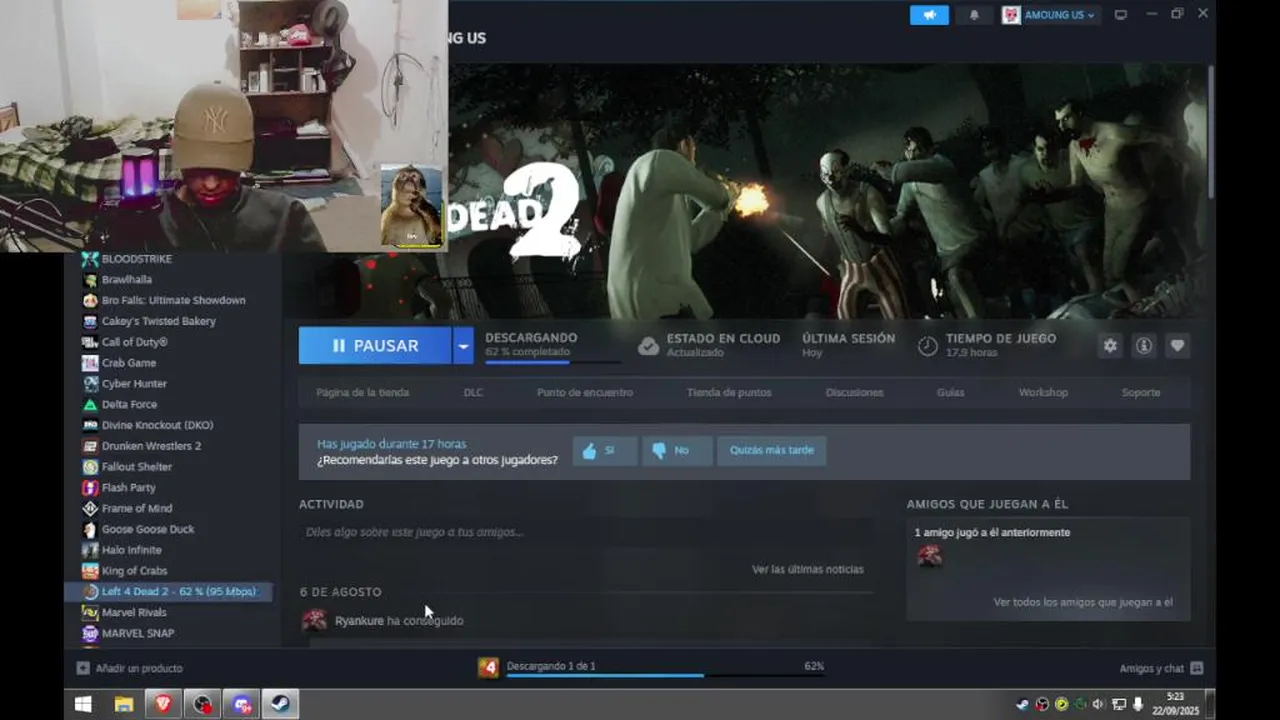Viewport: 1280px width, 720px height.
Task: Open Amigos y chat
Action: [x=1161, y=668]
